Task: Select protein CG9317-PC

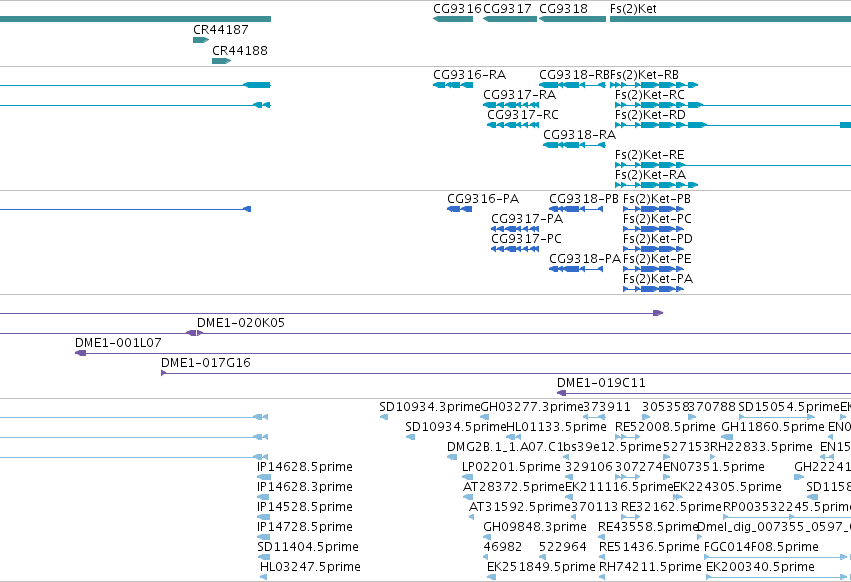Action: [x=515, y=249]
